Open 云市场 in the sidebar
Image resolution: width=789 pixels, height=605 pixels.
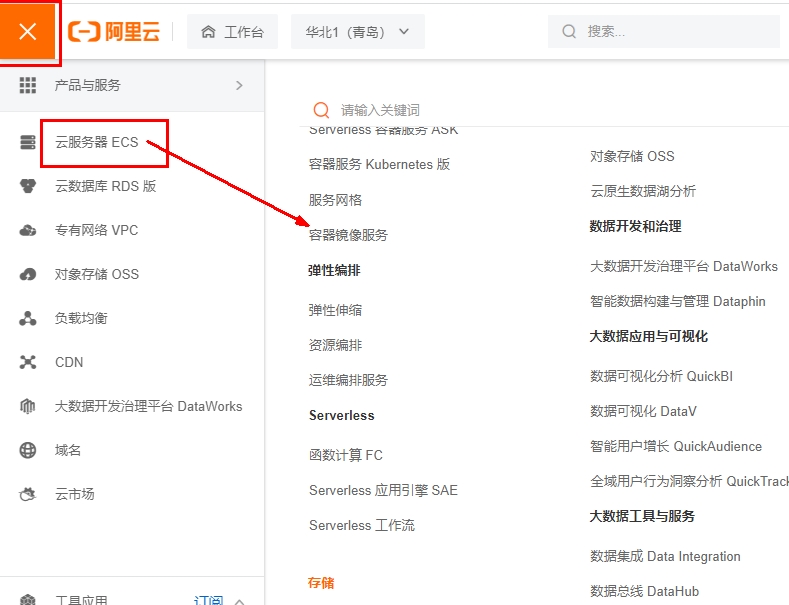pos(74,494)
